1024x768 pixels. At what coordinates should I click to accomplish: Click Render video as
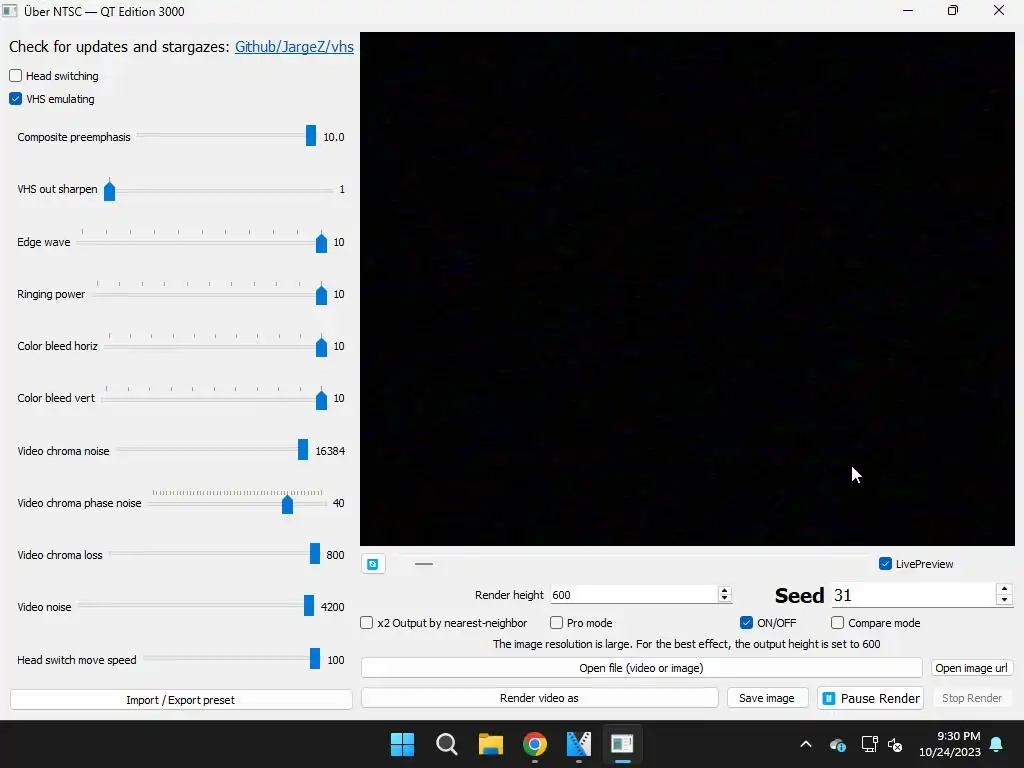(539, 698)
